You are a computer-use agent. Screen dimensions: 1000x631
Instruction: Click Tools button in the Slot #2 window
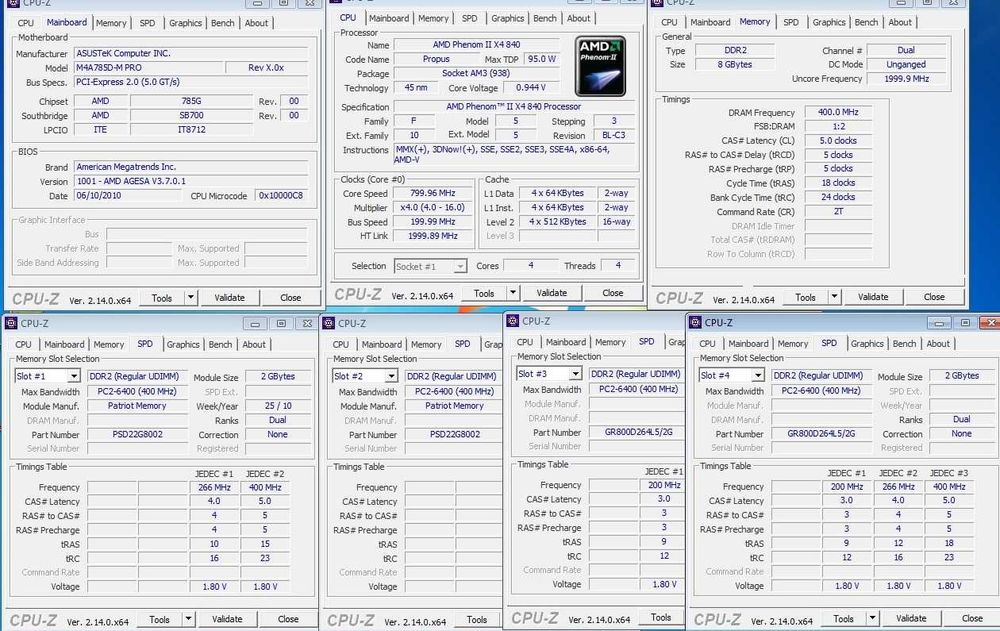click(477, 620)
